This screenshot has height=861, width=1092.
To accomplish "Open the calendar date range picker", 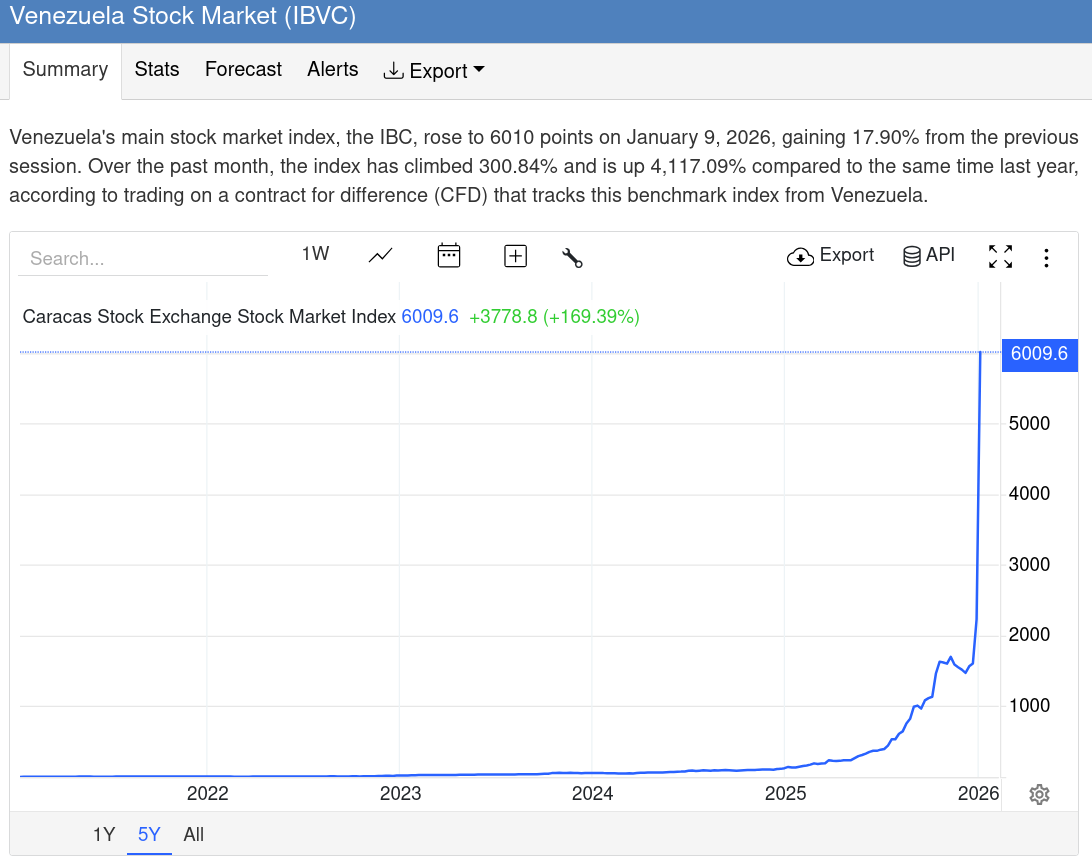I will (448, 256).
